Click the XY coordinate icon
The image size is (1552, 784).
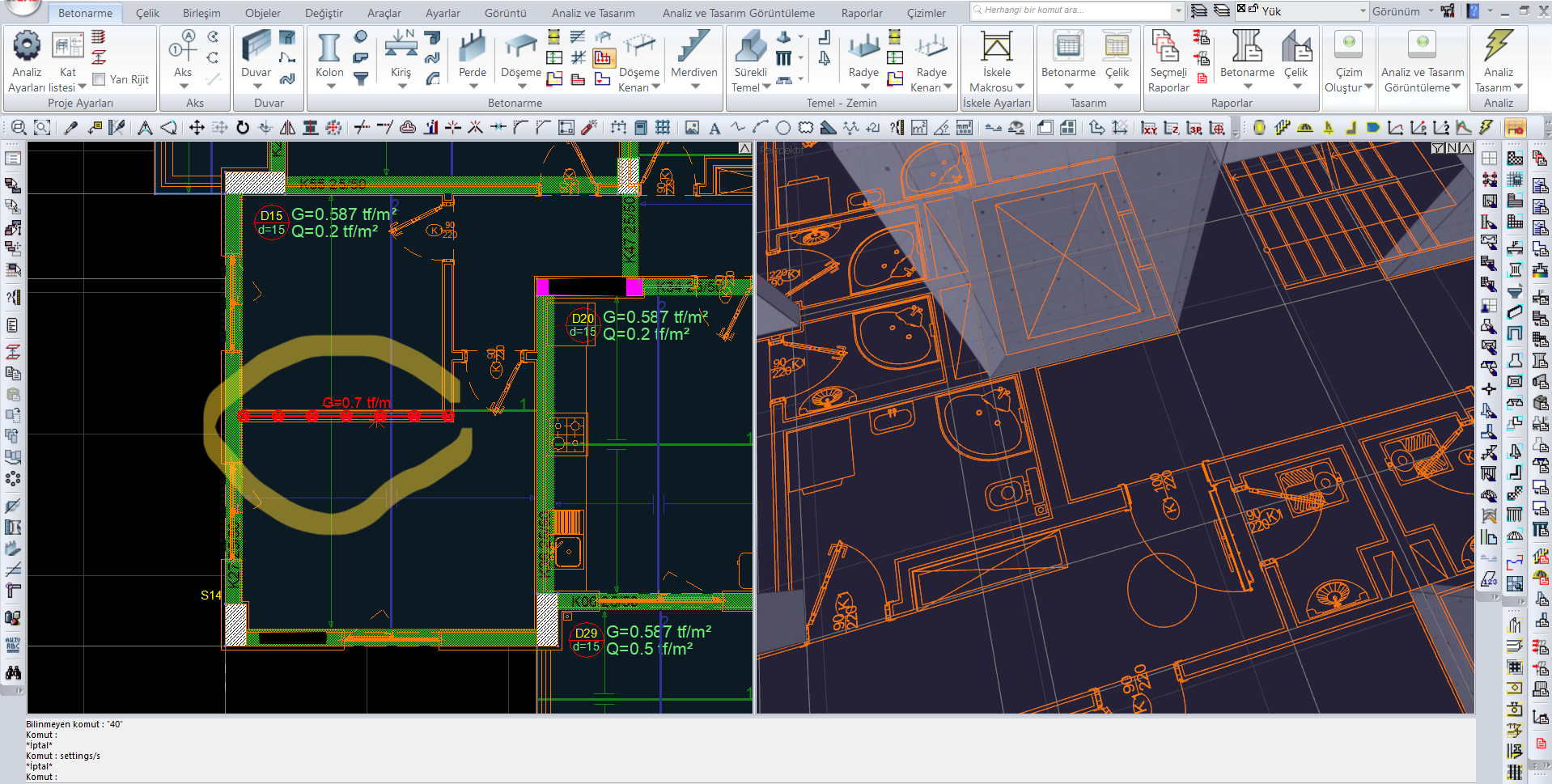click(1149, 127)
